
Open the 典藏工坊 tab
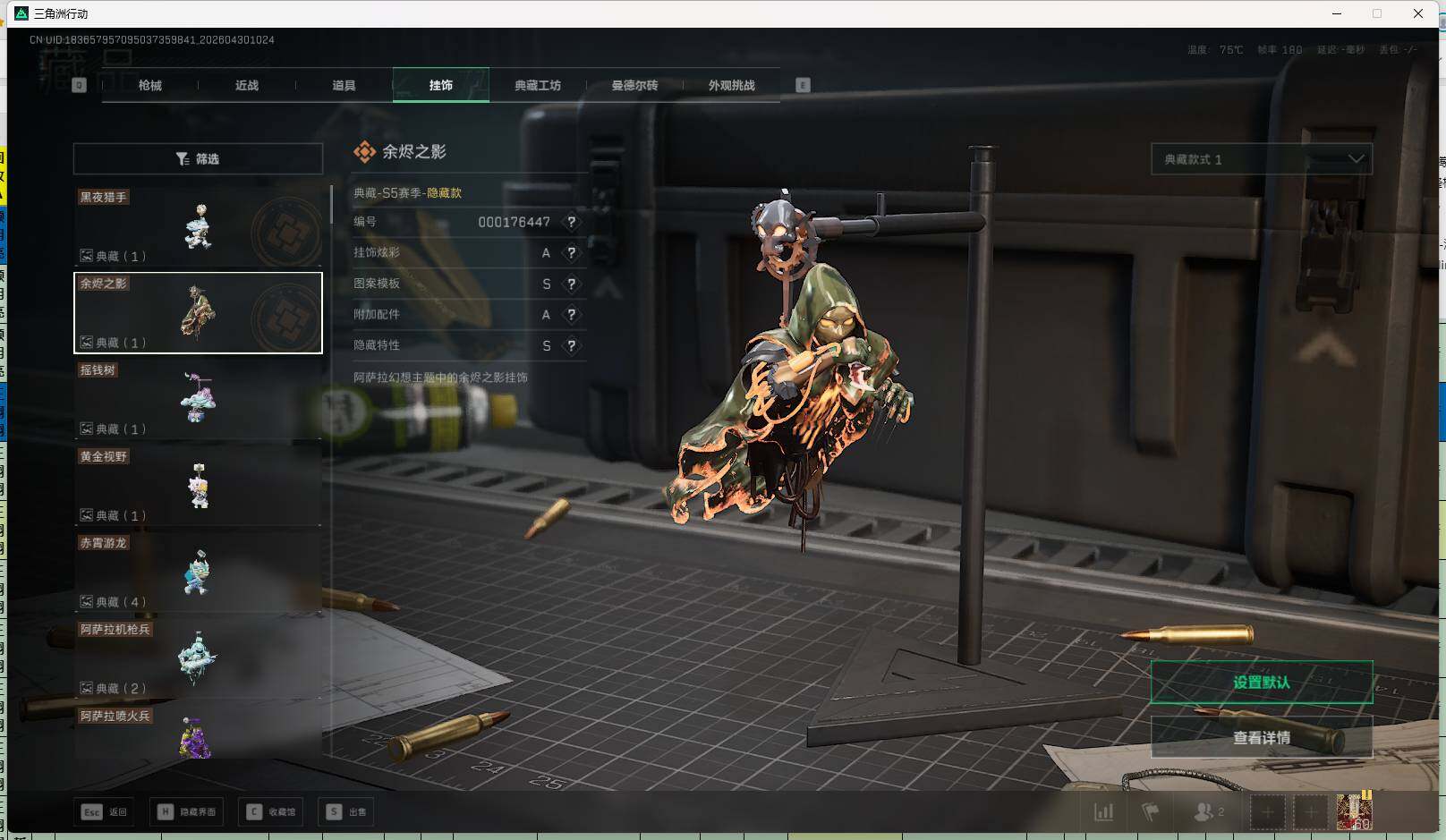tap(537, 85)
